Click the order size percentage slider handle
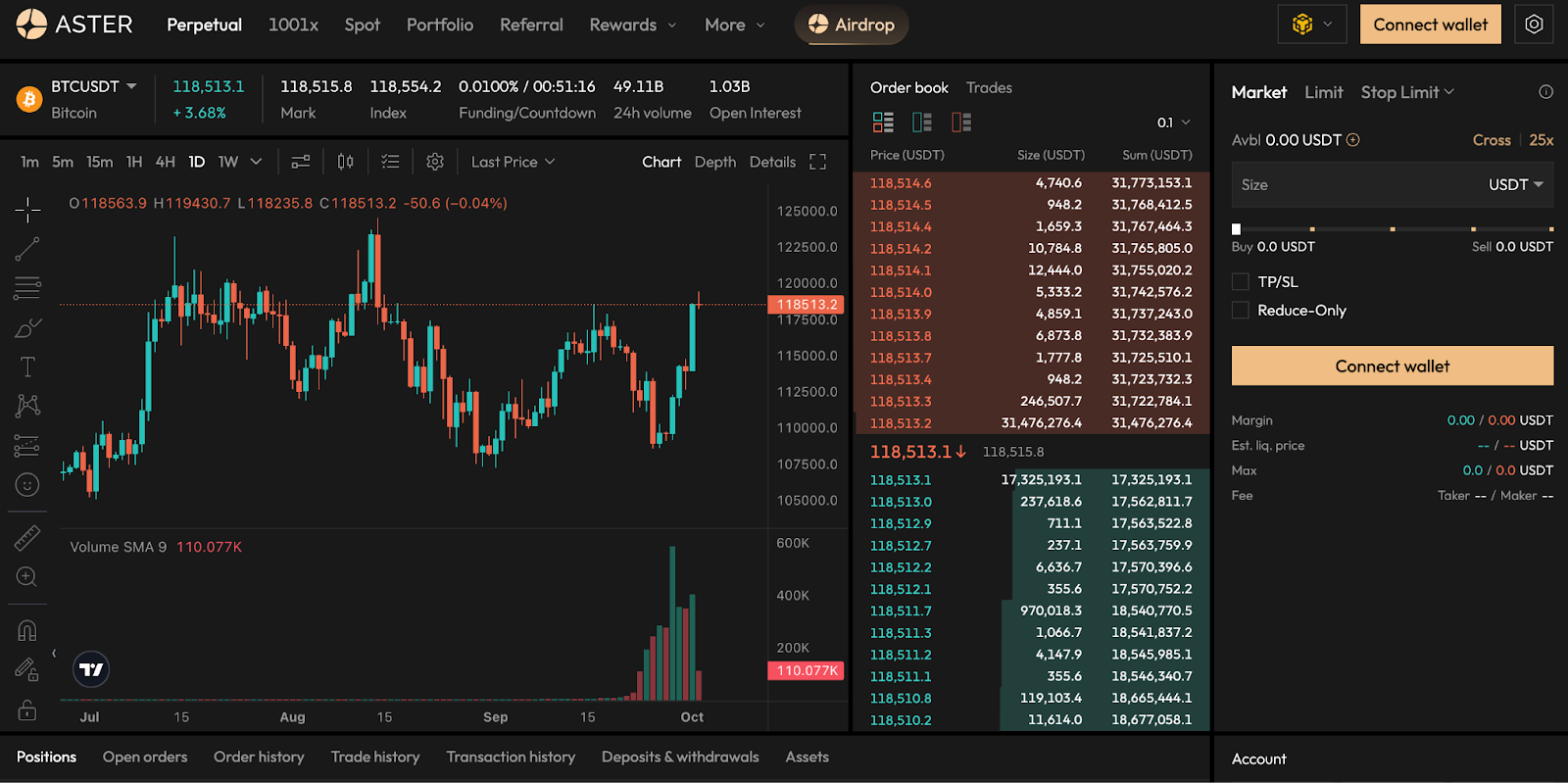The image size is (1568, 783). point(1237,229)
